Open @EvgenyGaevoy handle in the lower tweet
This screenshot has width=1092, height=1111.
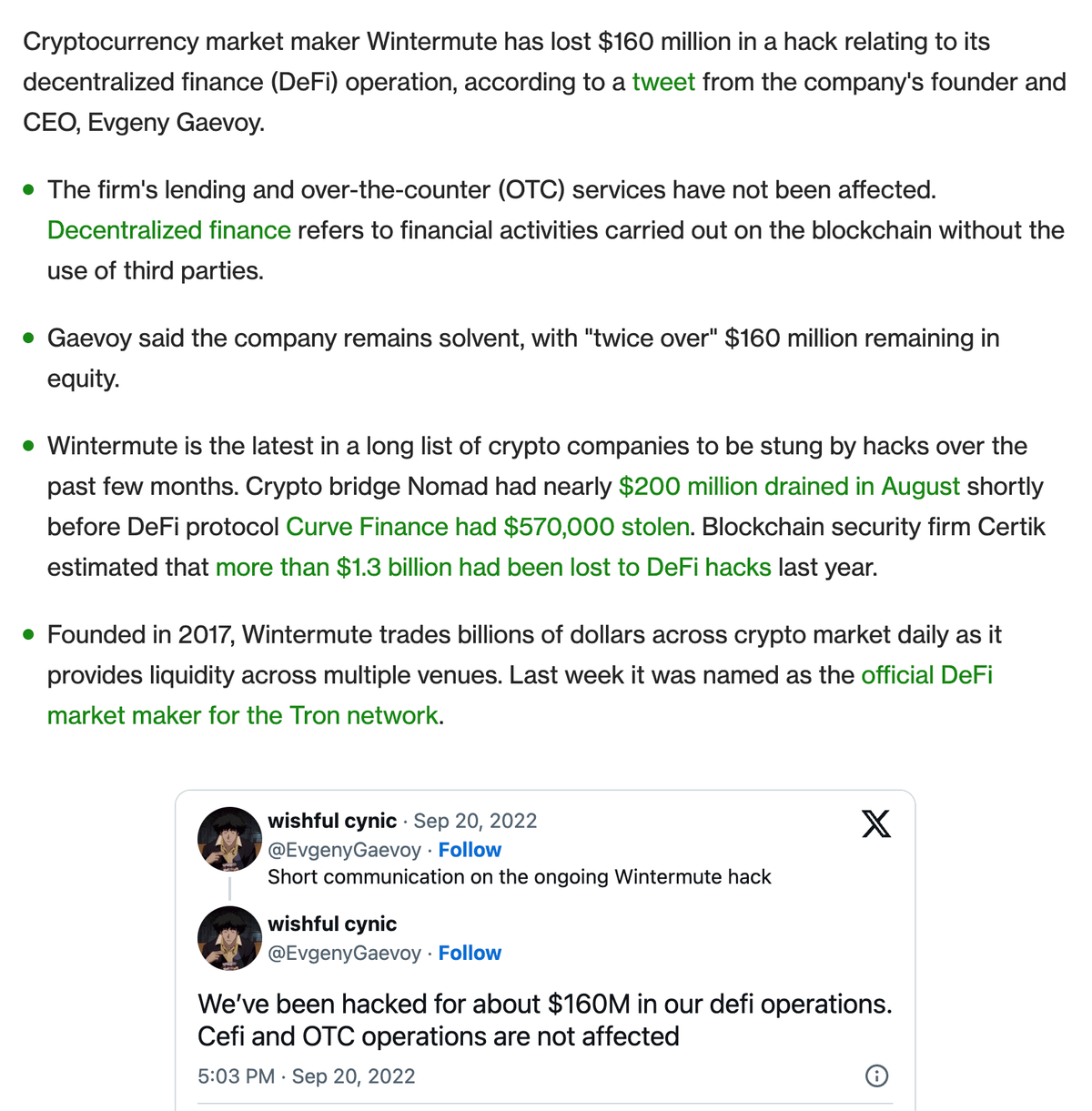pos(345,953)
